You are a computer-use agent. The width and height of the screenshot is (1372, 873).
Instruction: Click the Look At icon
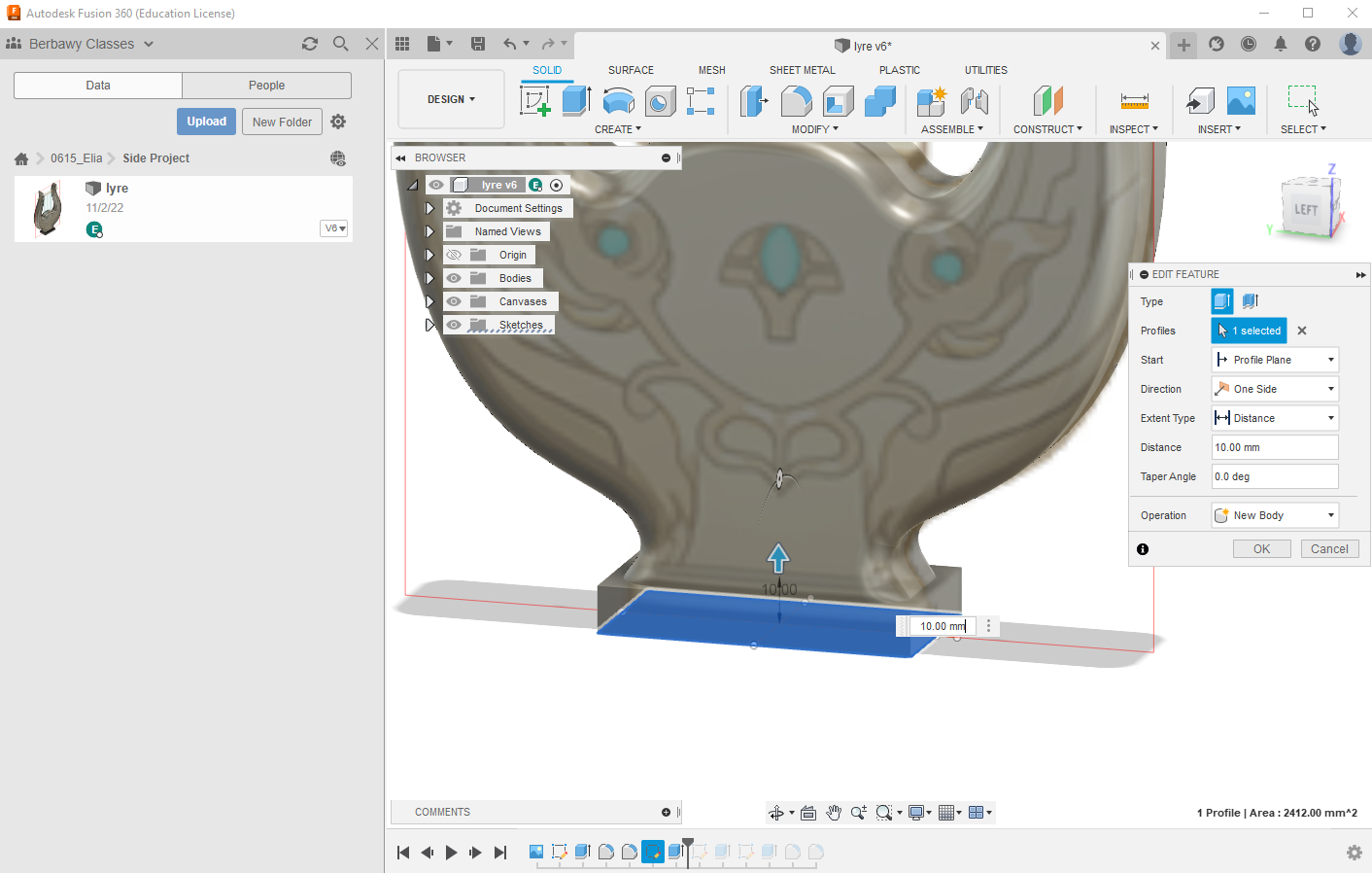[x=808, y=813]
